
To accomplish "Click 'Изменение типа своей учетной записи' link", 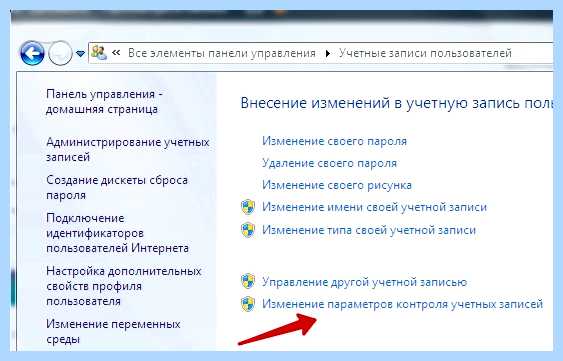I will click(369, 230).
